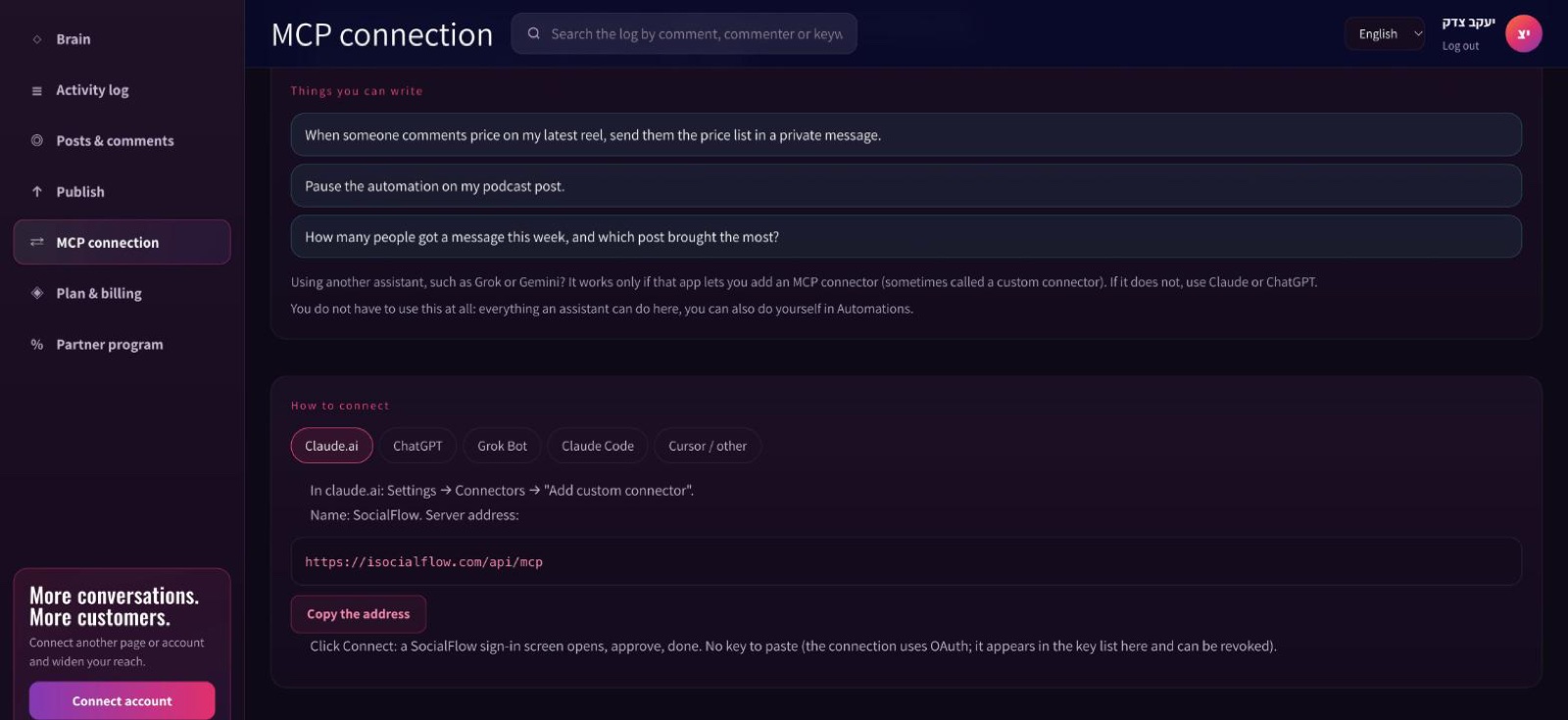The width and height of the screenshot is (1568, 720).
Task: Click the Publish upward arrow icon
Action: pos(37,192)
